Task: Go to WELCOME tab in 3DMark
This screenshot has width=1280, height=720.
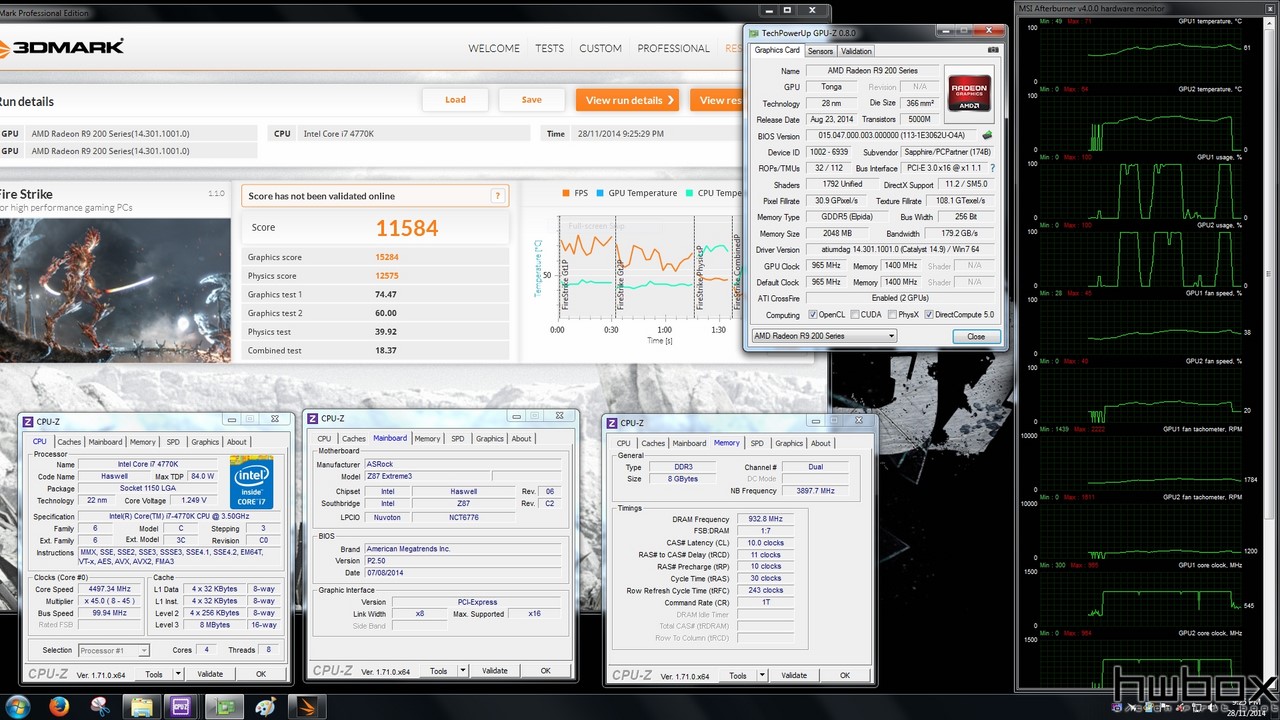Action: click(494, 48)
